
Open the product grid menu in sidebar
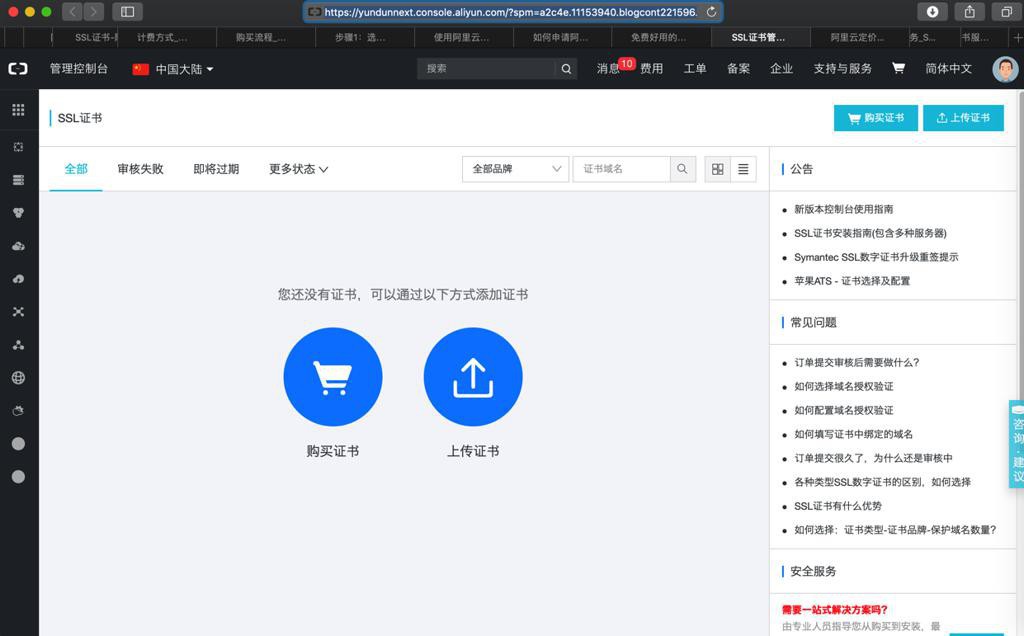[18, 110]
